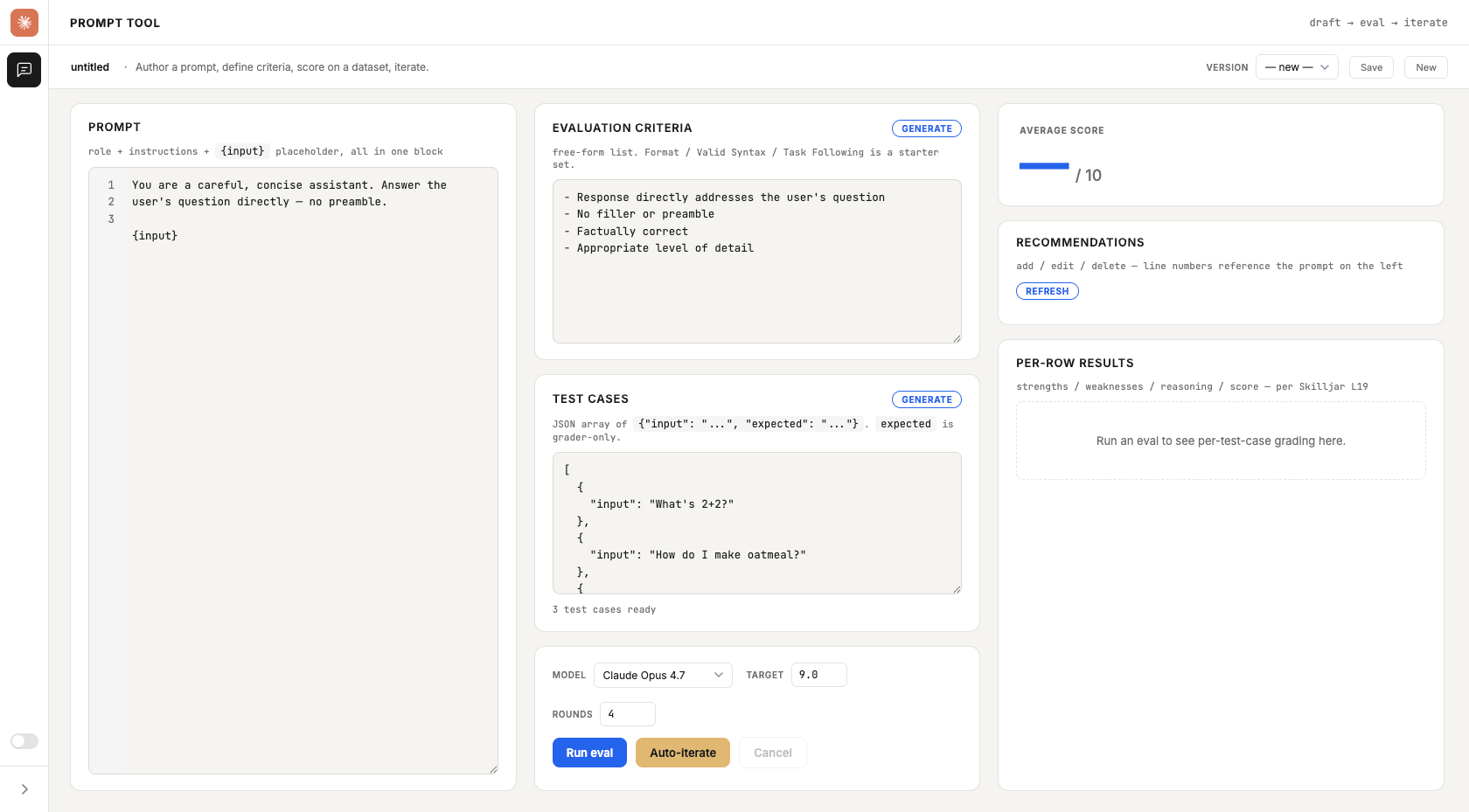Click the 'Appropriate level of detail' line
1469x812 pixels.
665,248
